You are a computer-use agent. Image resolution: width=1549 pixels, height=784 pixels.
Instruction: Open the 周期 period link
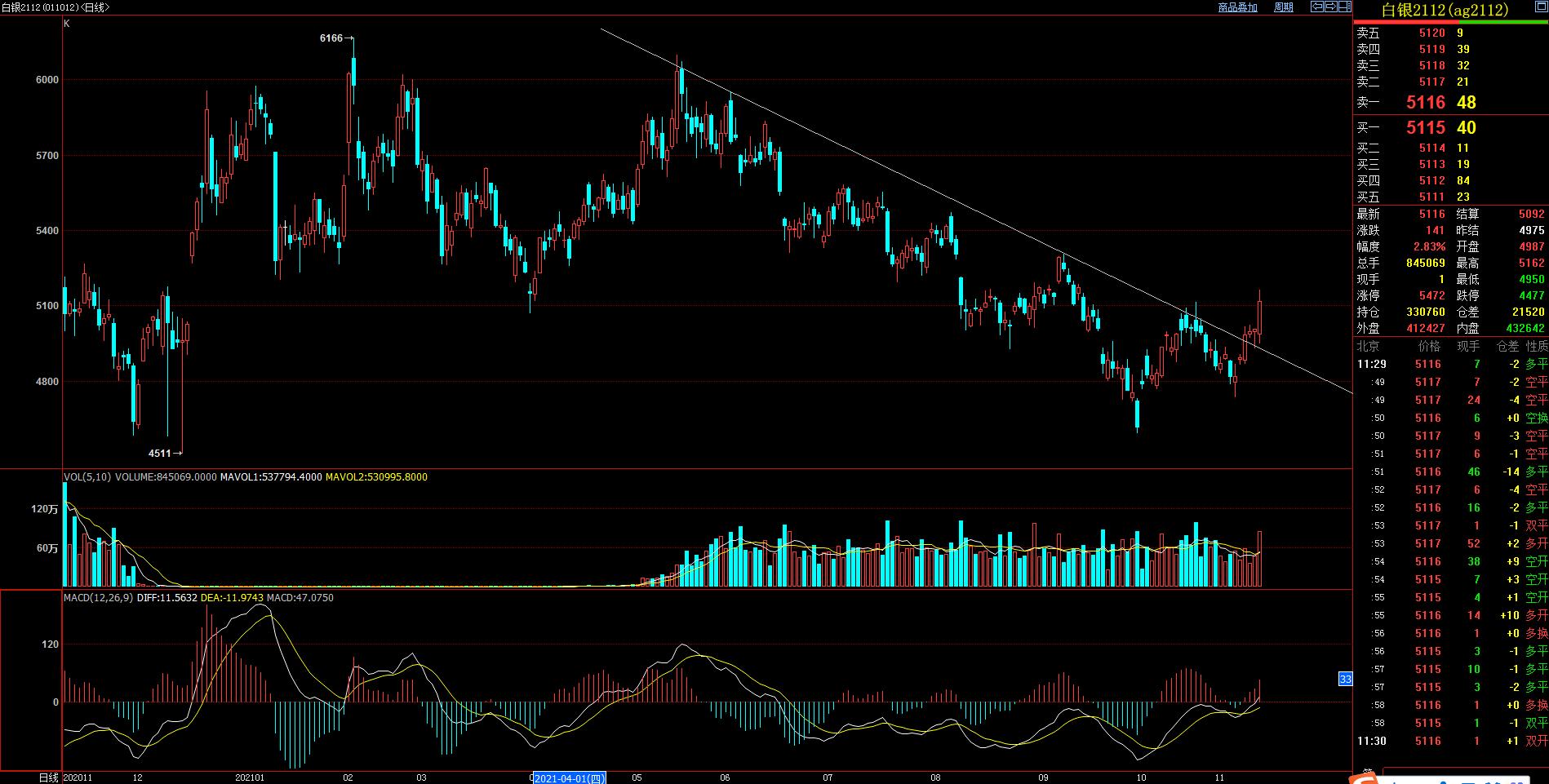coord(1284,7)
